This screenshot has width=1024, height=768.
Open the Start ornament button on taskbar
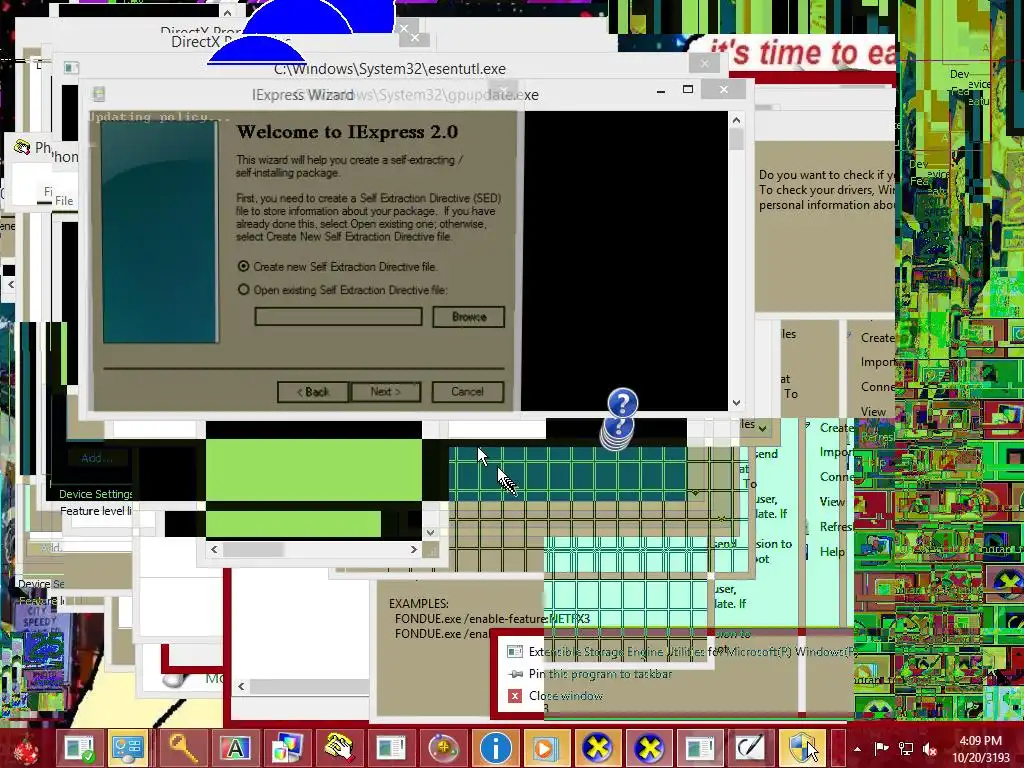click(26, 748)
